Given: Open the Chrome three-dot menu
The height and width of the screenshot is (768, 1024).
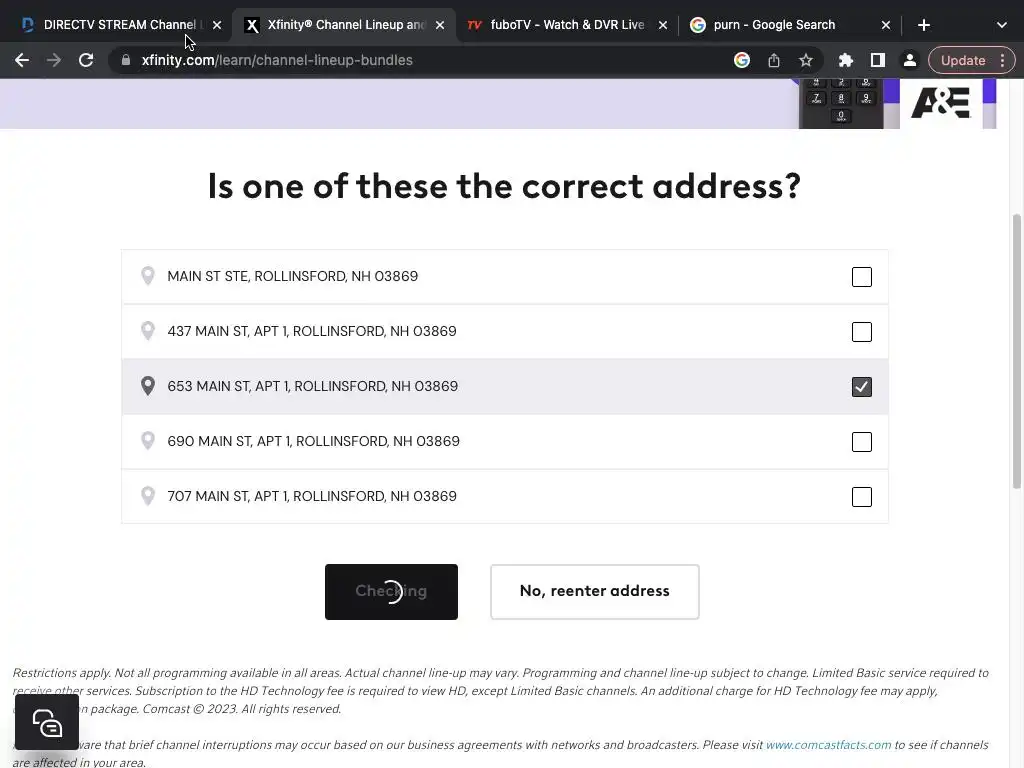Looking at the screenshot, I should click(1002, 60).
